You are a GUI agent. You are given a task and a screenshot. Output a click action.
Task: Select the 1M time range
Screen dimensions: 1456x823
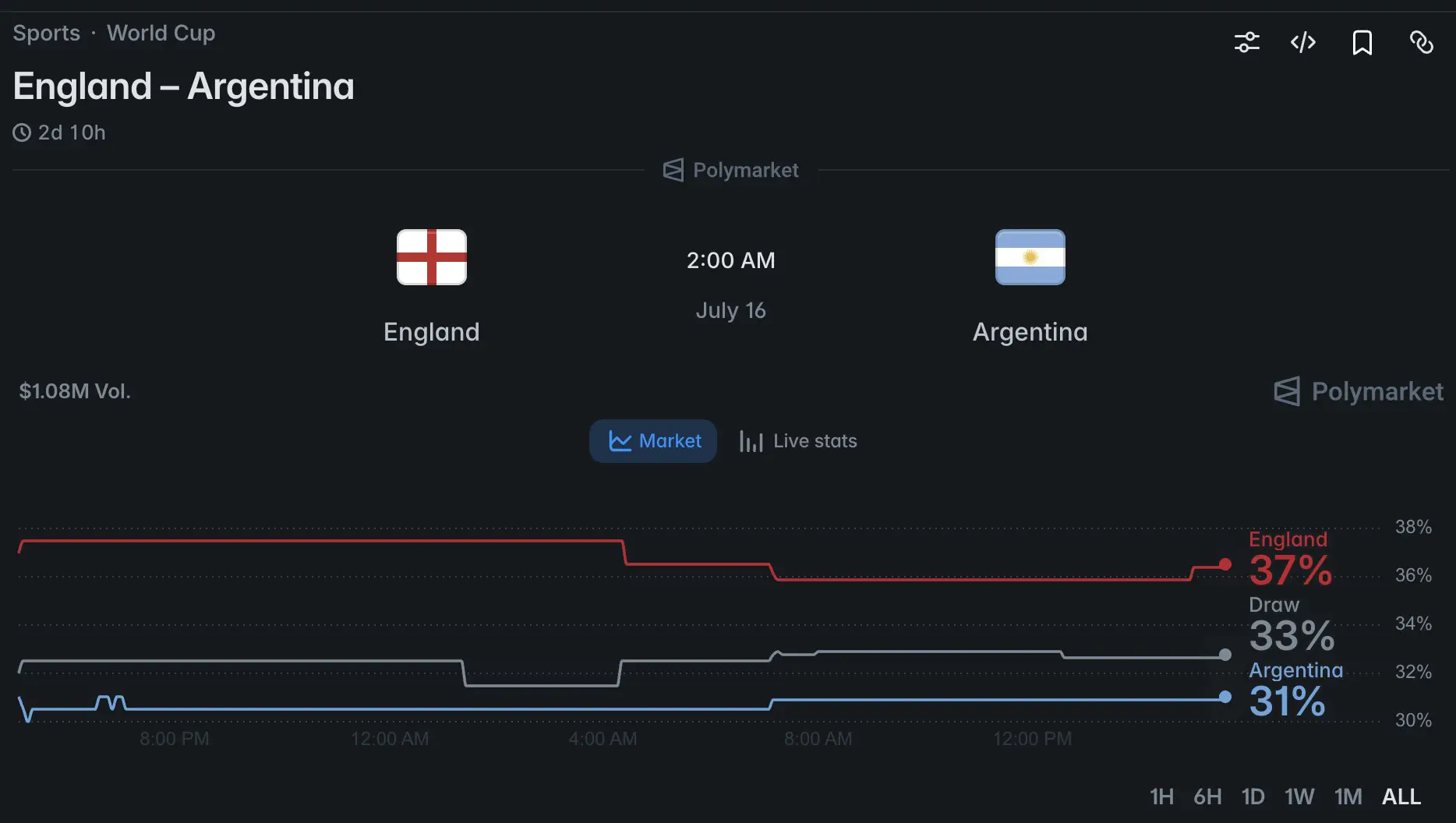click(1348, 797)
